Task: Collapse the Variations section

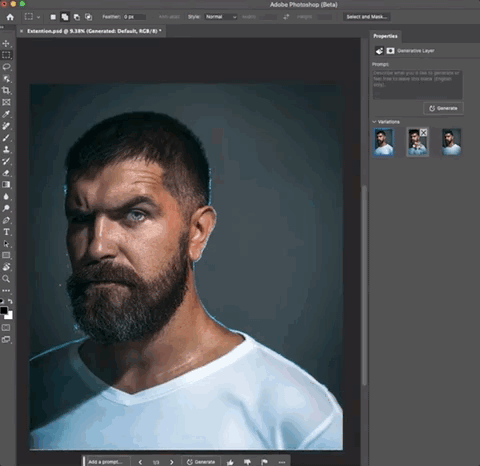Action: coord(374,122)
